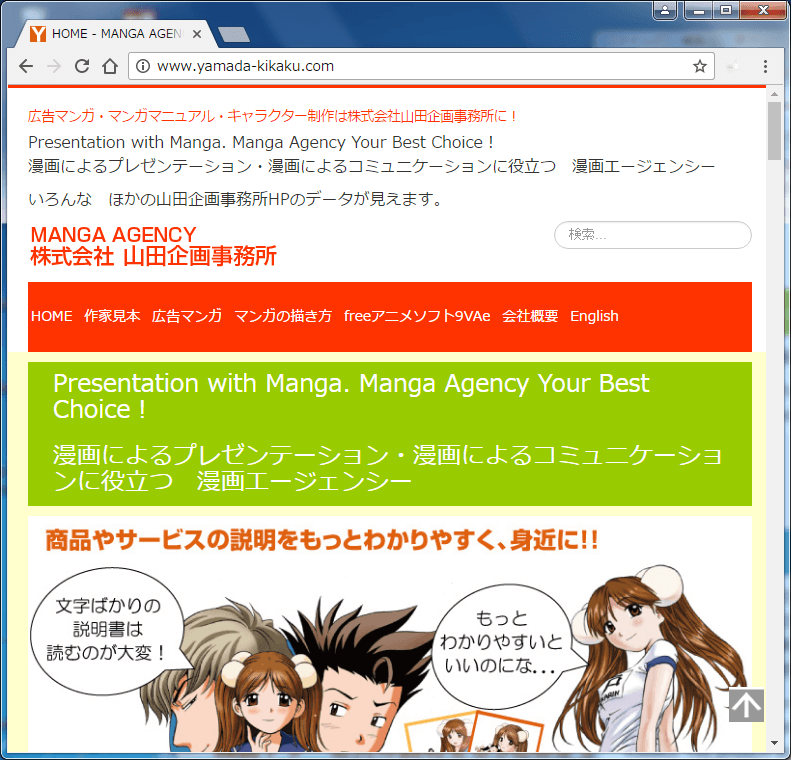
Task: Click the scrollbar down arrow
Action: pyautogui.click(x=774, y=743)
